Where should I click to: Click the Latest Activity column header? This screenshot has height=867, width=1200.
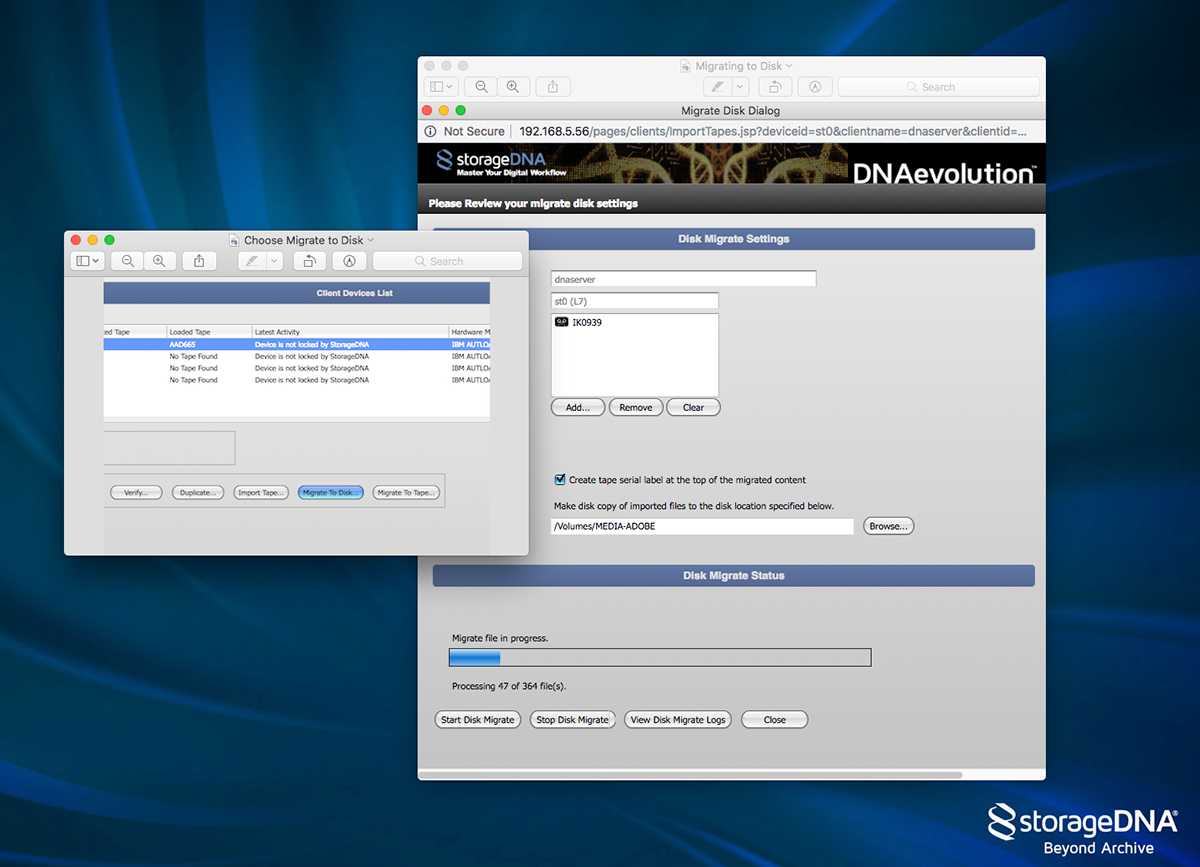pos(350,332)
